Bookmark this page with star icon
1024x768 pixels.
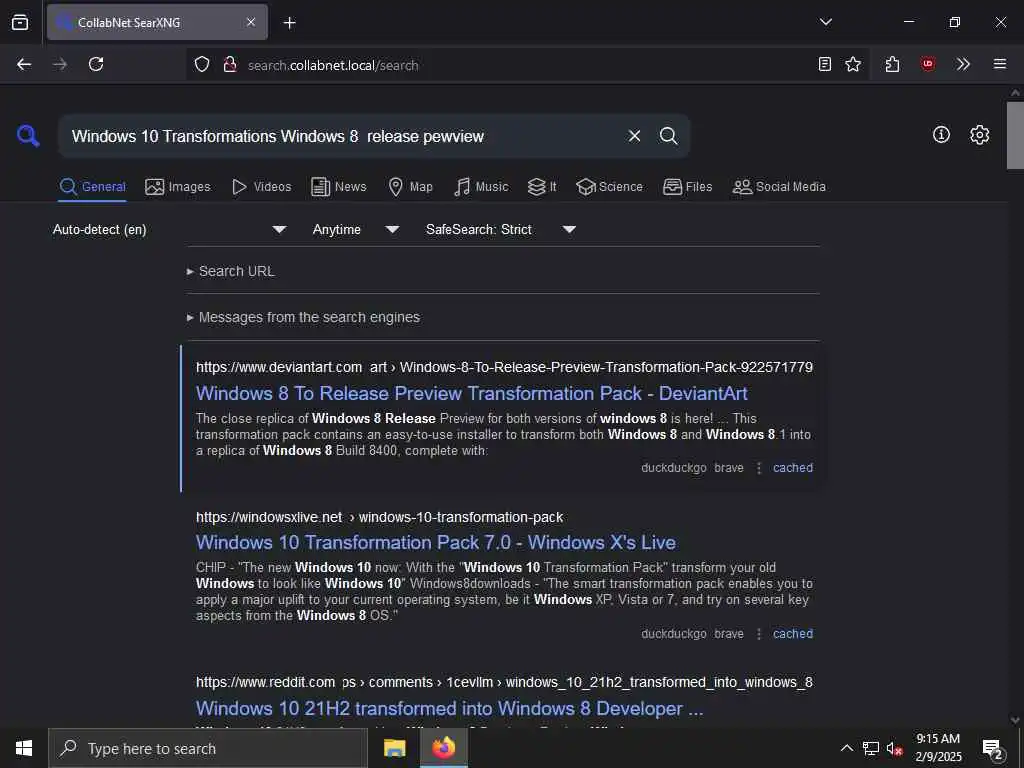[x=853, y=64]
